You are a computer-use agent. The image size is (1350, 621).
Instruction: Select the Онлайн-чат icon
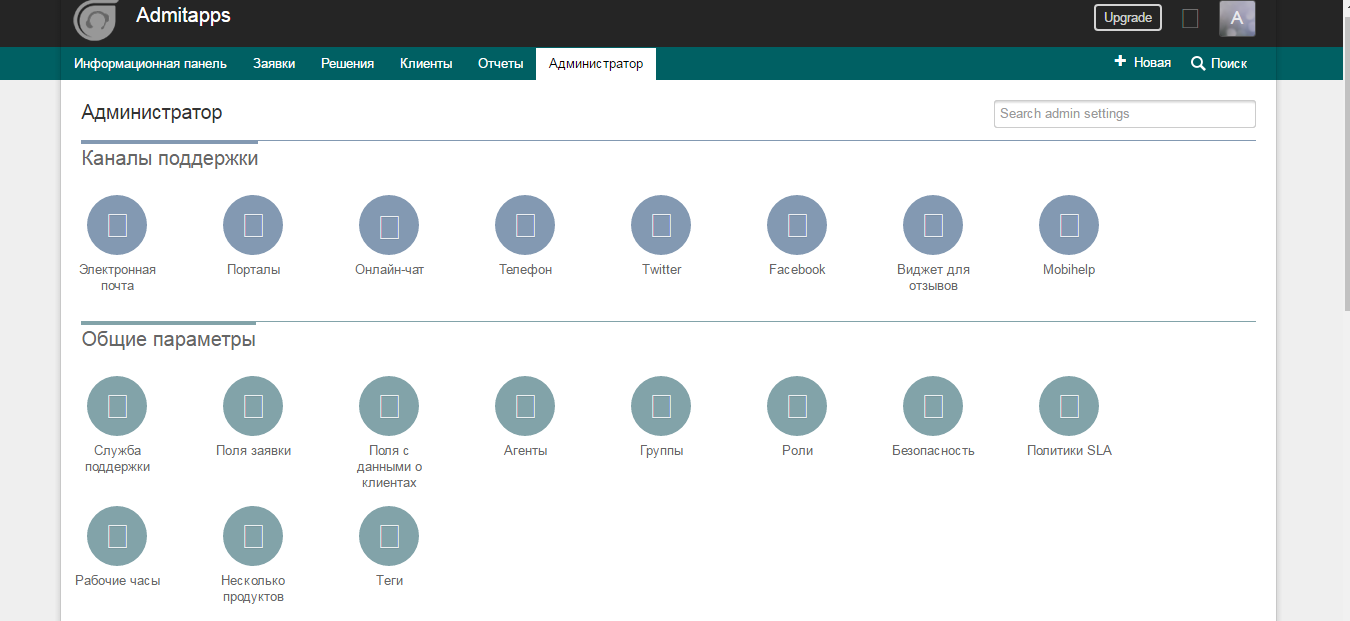[x=389, y=225]
